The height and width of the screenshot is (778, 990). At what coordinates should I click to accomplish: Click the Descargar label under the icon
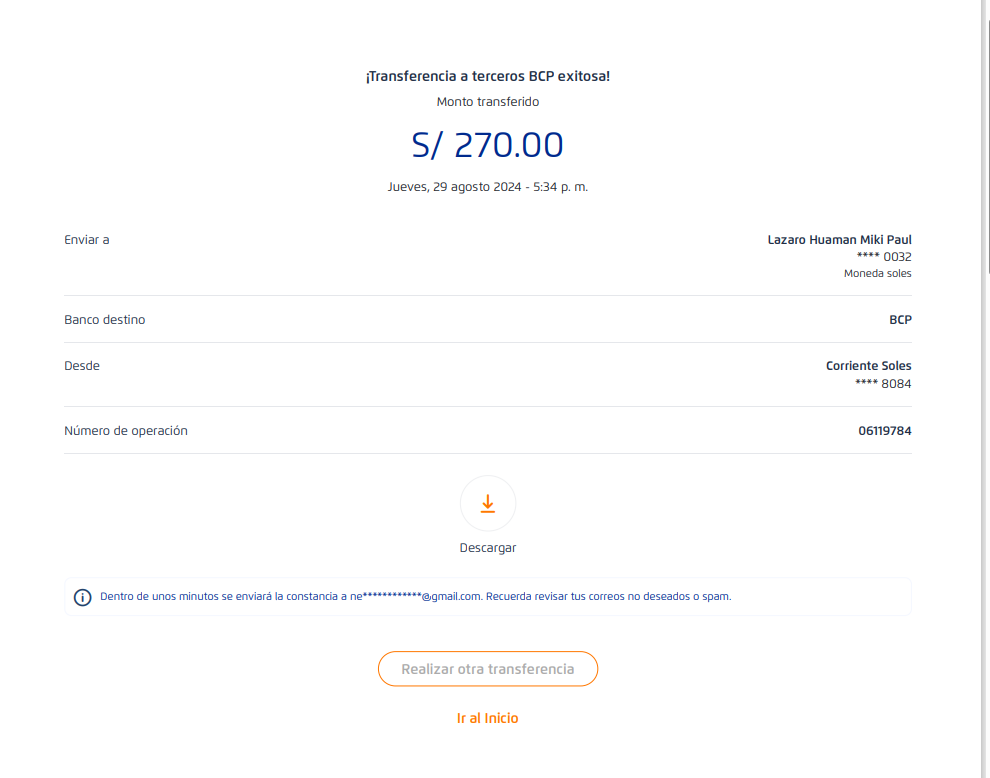[488, 548]
